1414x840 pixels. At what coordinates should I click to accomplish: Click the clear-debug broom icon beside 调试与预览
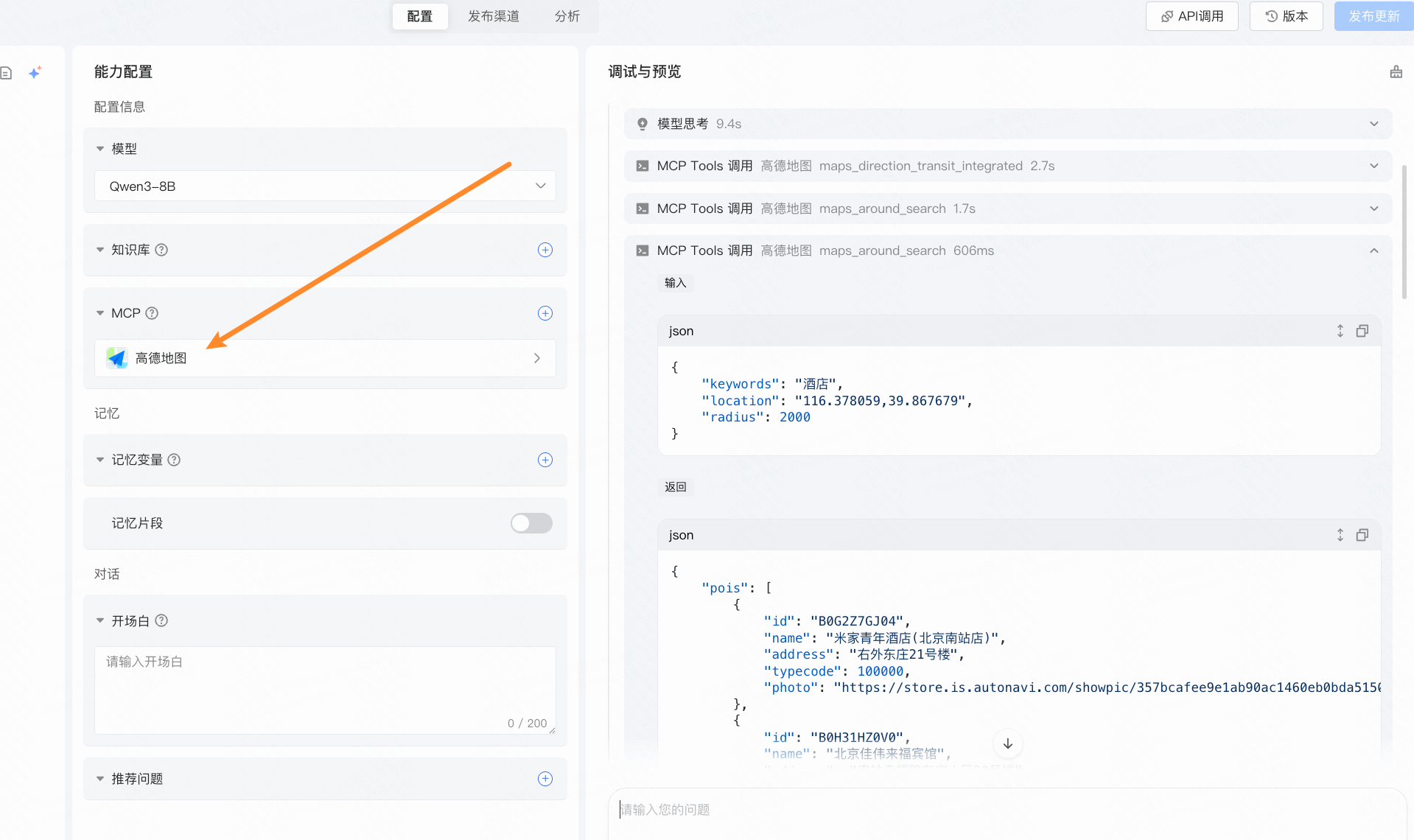coord(1396,71)
